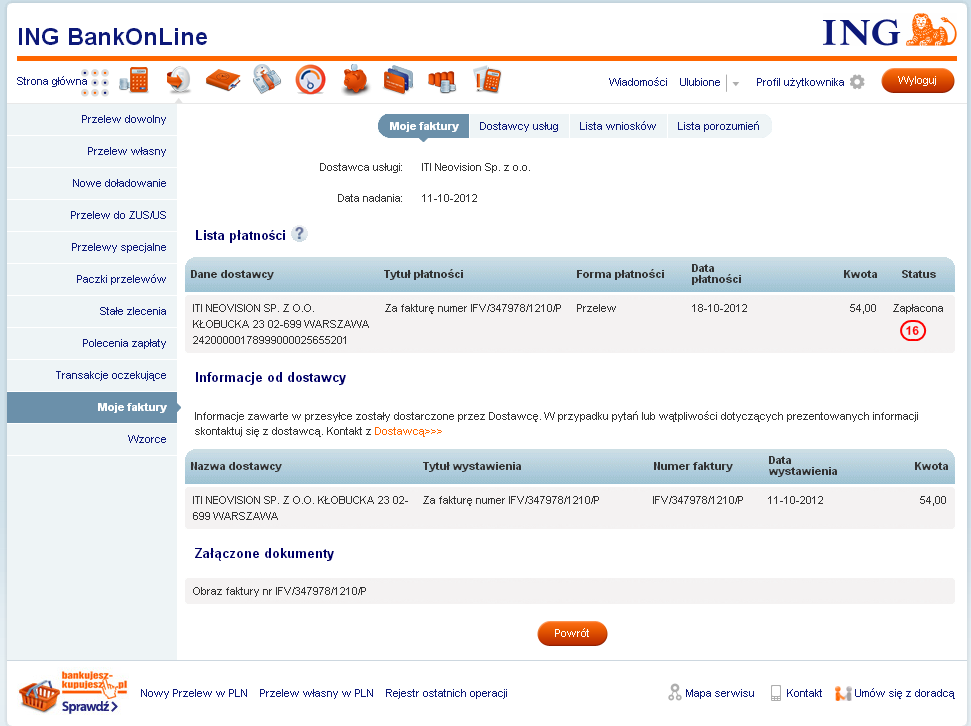The image size is (971, 726).
Task: Open Przelew do ZUS/US in sidebar
Action: coord(92,216)
